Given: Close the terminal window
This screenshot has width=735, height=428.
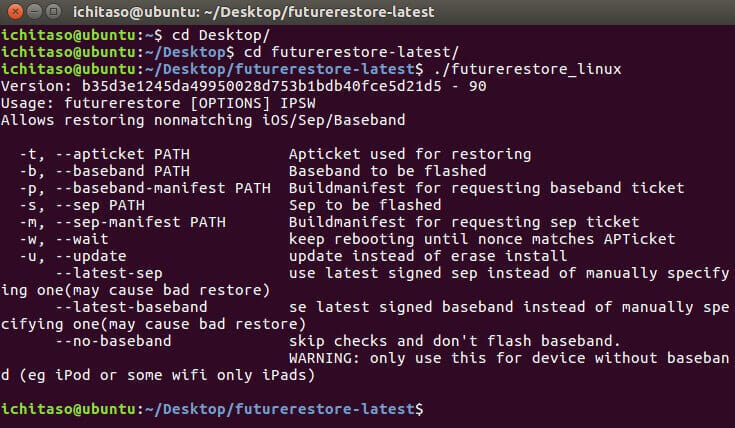Looking at the screenshot, I should point(14,12).
